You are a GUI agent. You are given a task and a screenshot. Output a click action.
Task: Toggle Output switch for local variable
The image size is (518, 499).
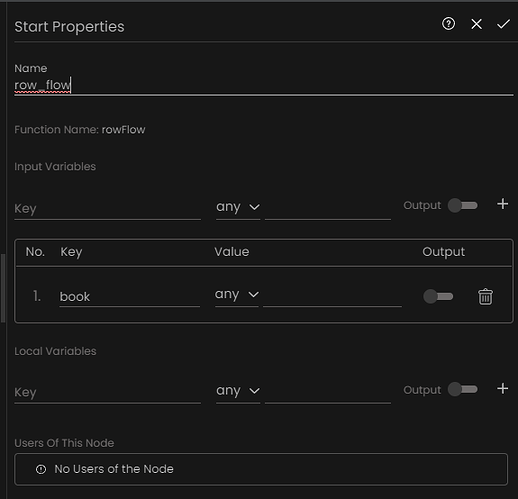(463, 389)
